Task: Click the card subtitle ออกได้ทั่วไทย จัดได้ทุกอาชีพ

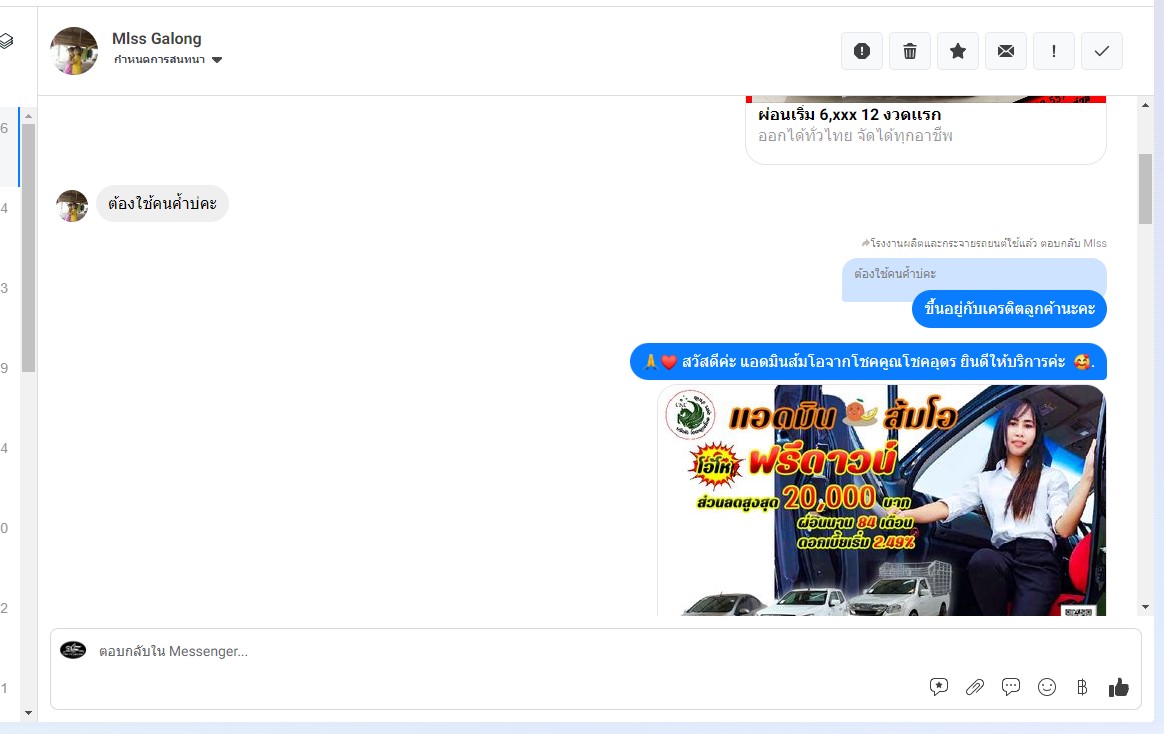Action: pos(855,137)
